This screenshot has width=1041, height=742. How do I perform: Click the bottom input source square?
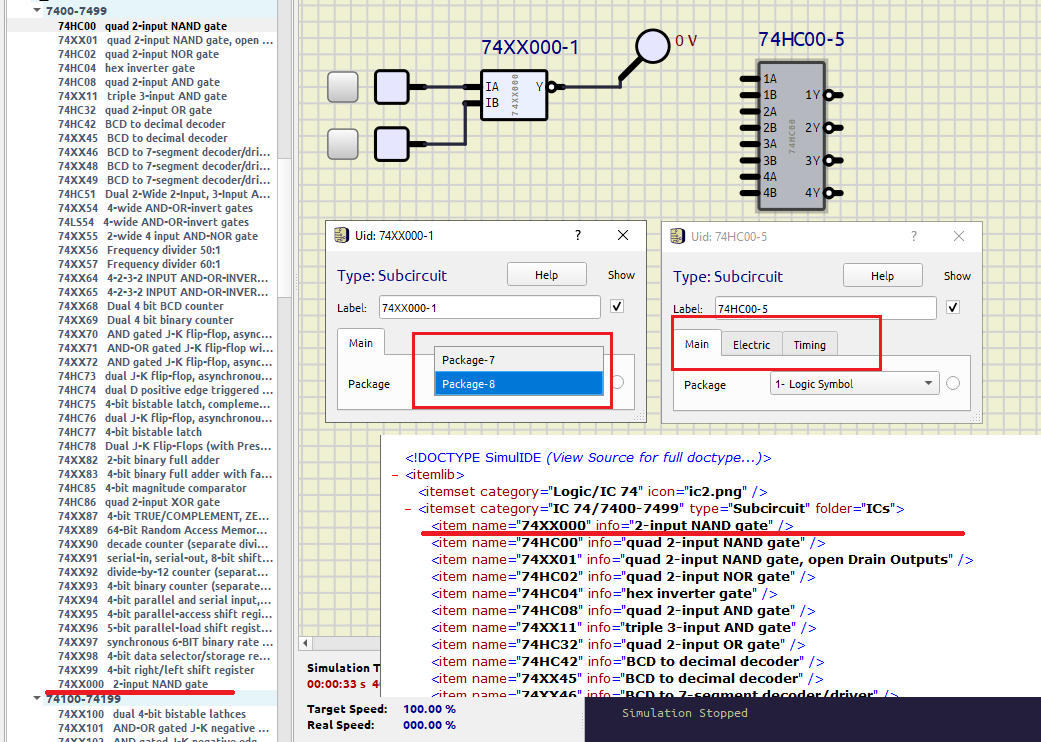pos(342,144)
